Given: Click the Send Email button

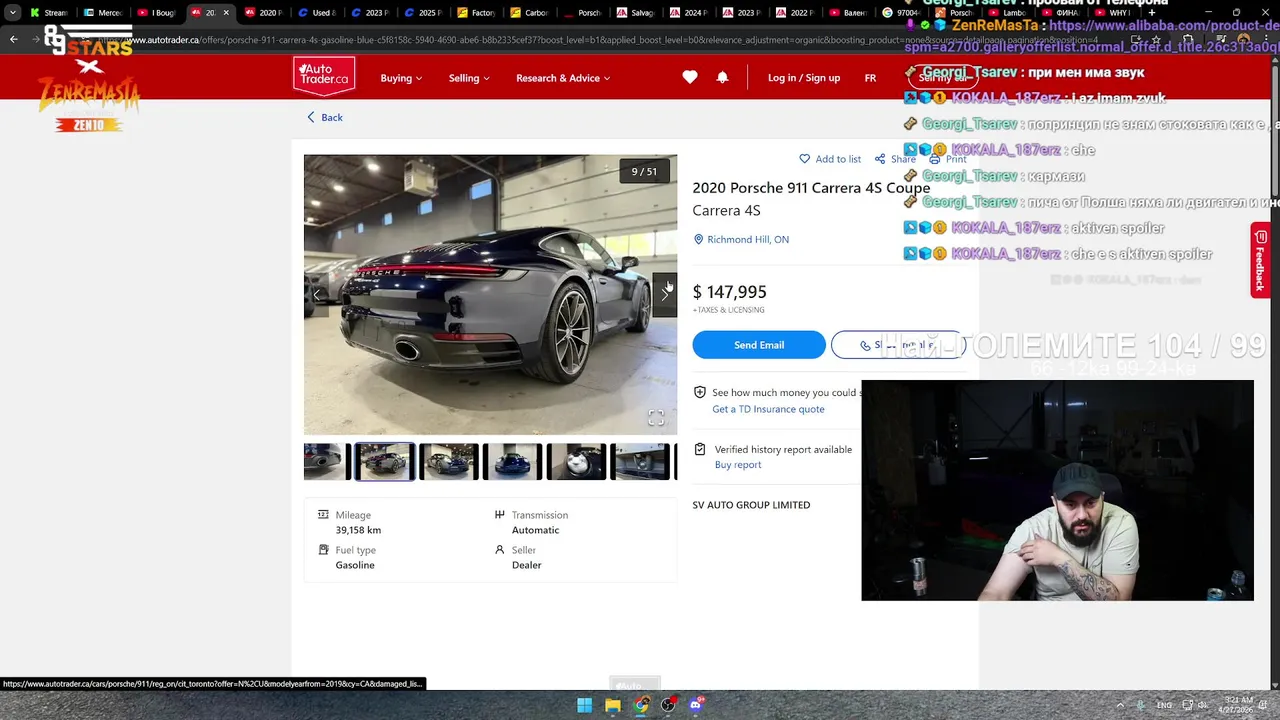Looking at the screenshot, I should 759,345.
